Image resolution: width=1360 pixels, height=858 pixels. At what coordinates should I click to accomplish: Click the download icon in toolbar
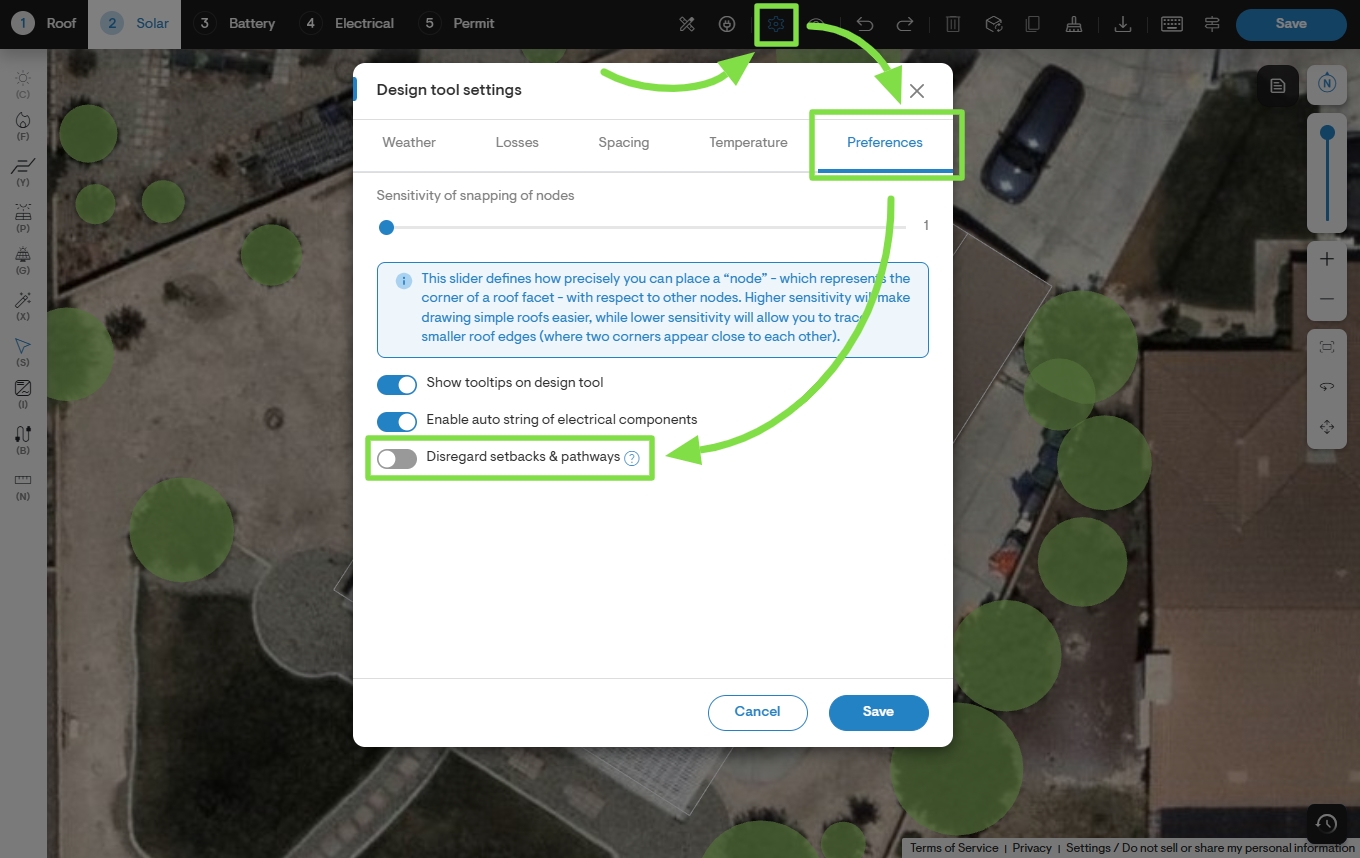point(1123,24)
